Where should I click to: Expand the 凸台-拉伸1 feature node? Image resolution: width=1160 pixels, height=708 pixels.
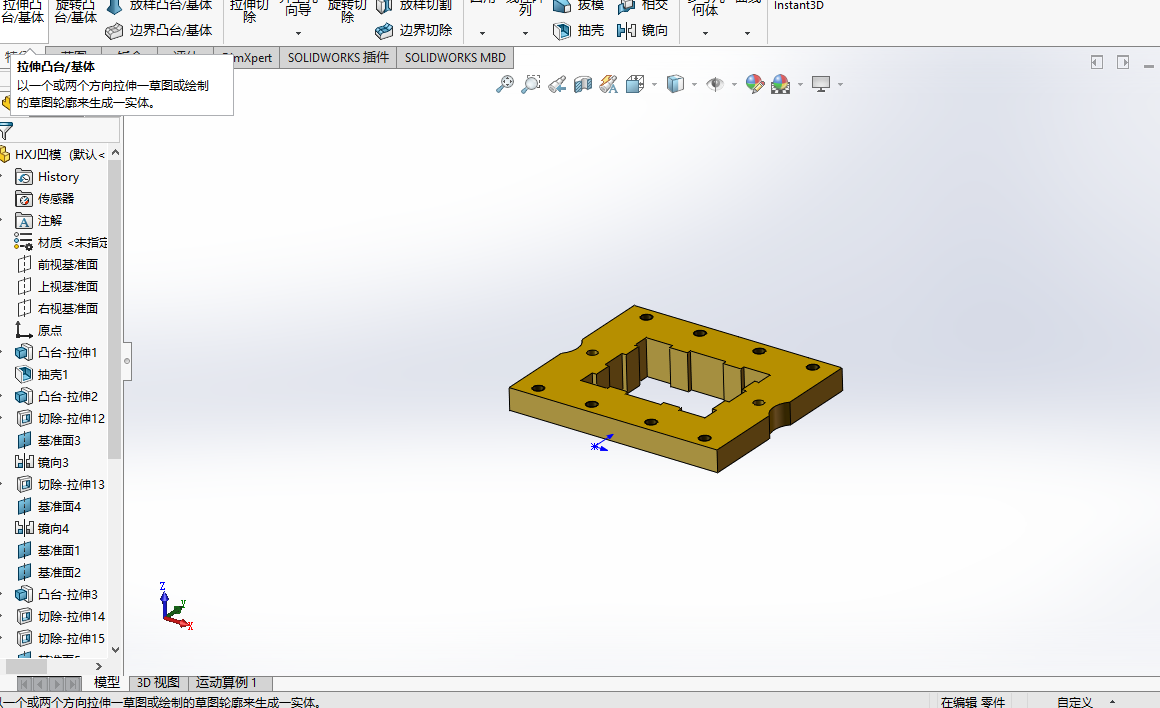[1, 353]
